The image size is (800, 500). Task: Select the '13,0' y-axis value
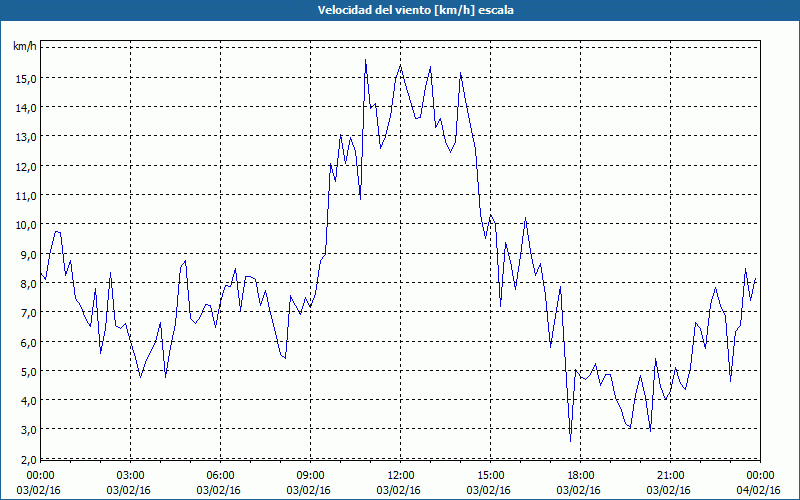26,137
